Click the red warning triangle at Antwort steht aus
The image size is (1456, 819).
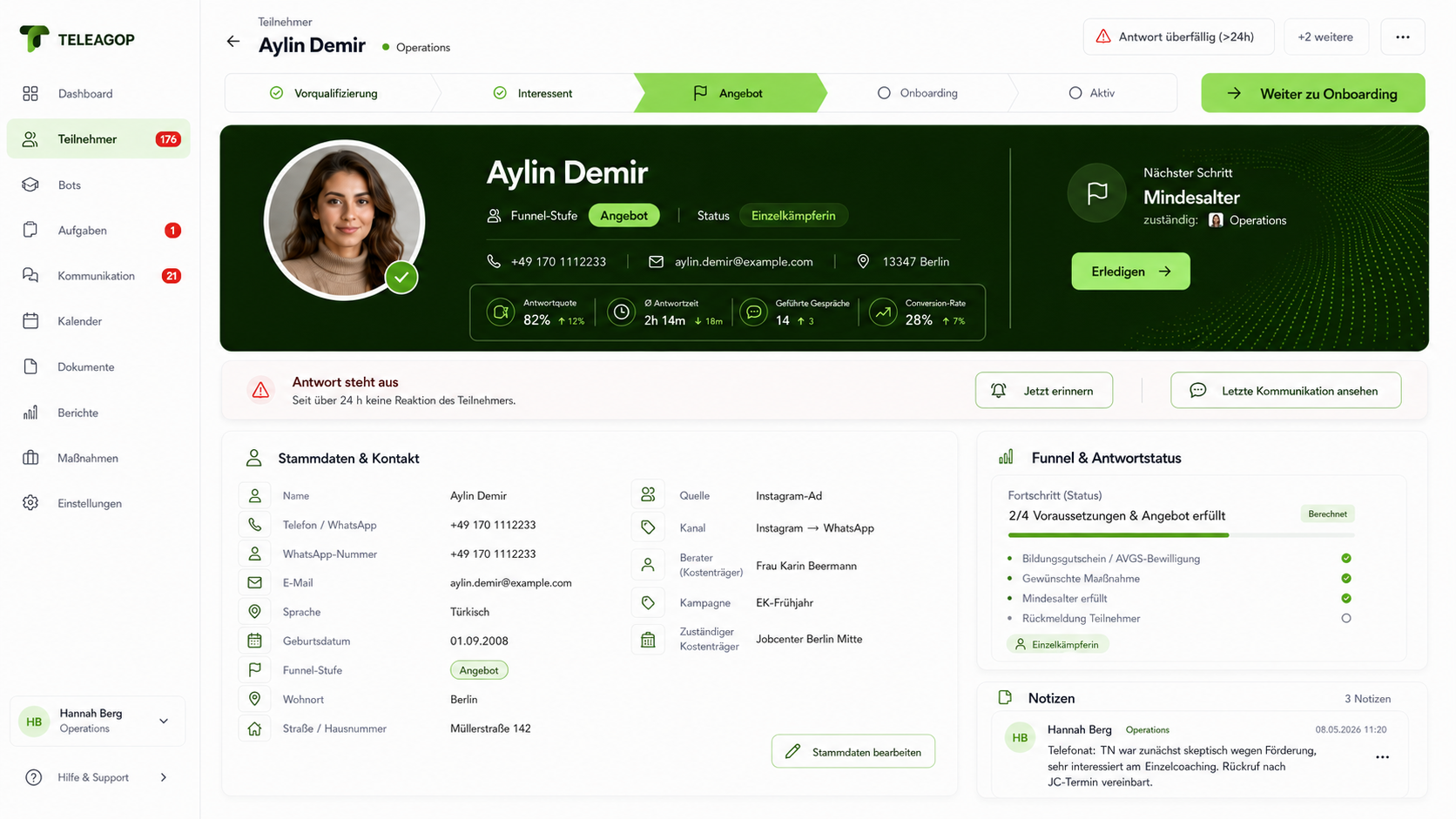coord(260,390)
